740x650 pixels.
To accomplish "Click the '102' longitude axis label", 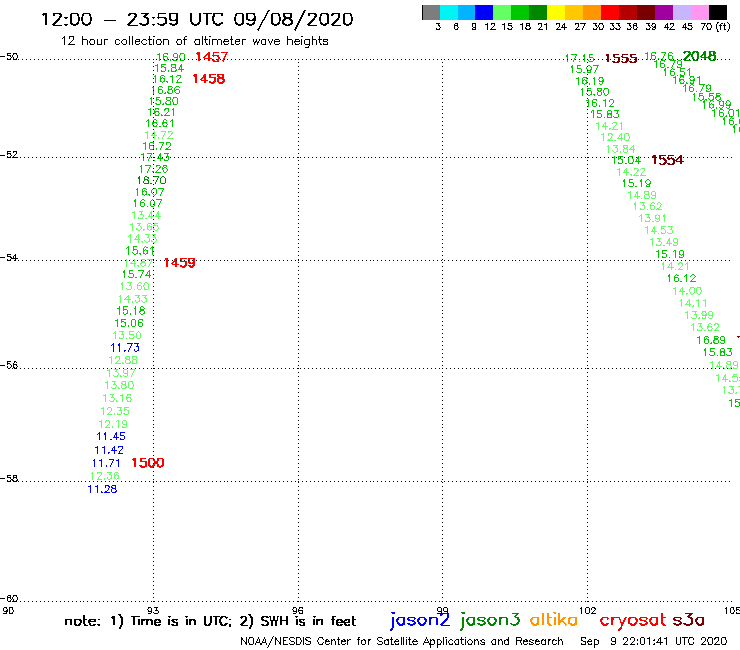I will coord(587,610).
